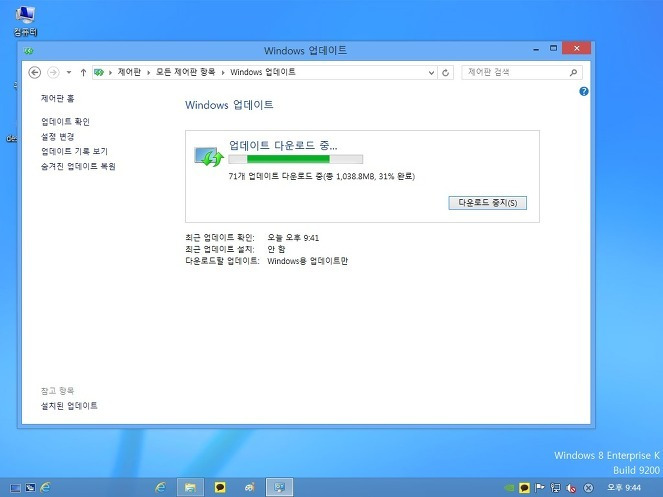Click 업데이트 확인 in the sidebar

pyautogui.click(x=65, y=122)
